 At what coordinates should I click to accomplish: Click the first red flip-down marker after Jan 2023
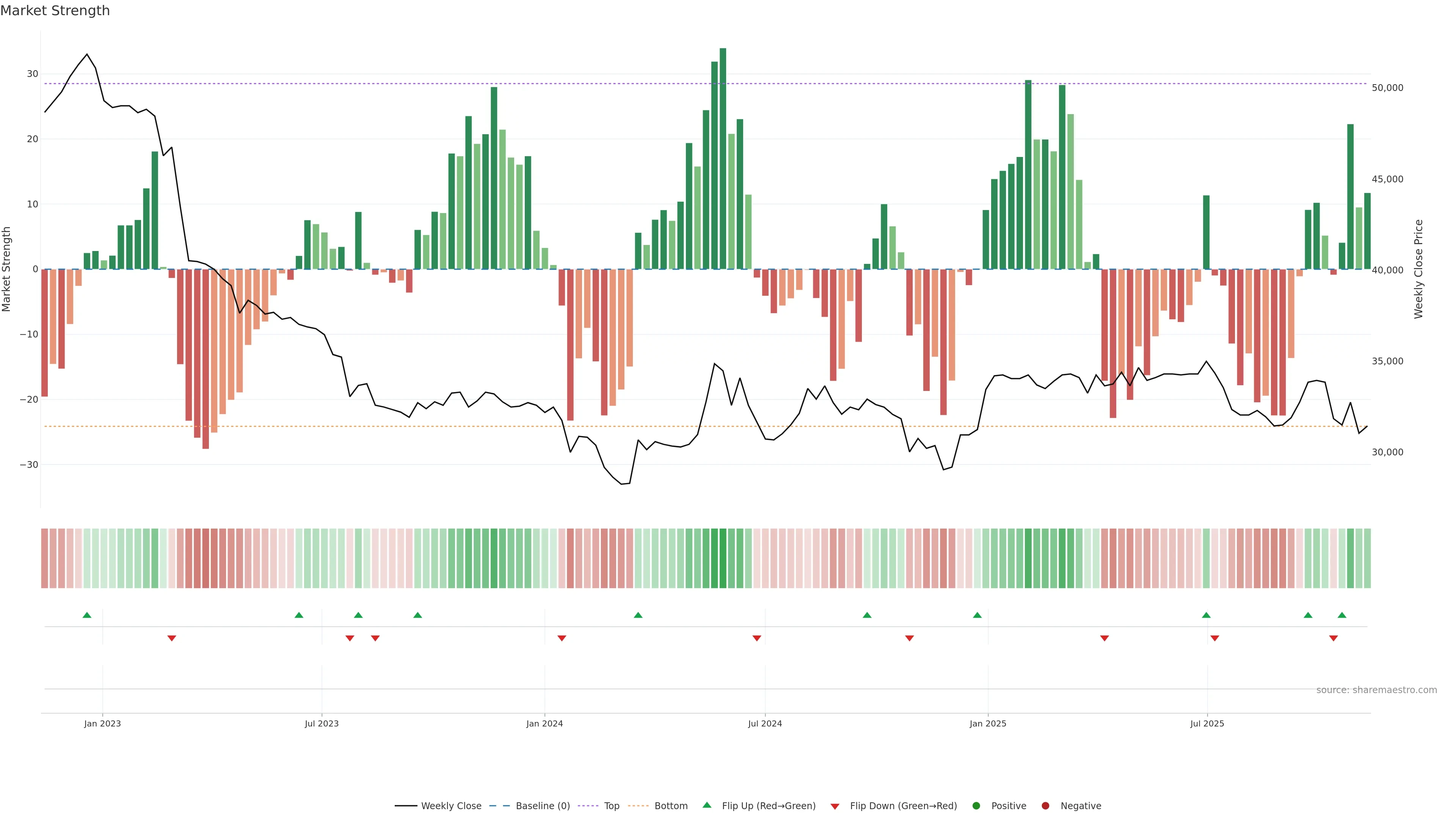coord(172,638)
